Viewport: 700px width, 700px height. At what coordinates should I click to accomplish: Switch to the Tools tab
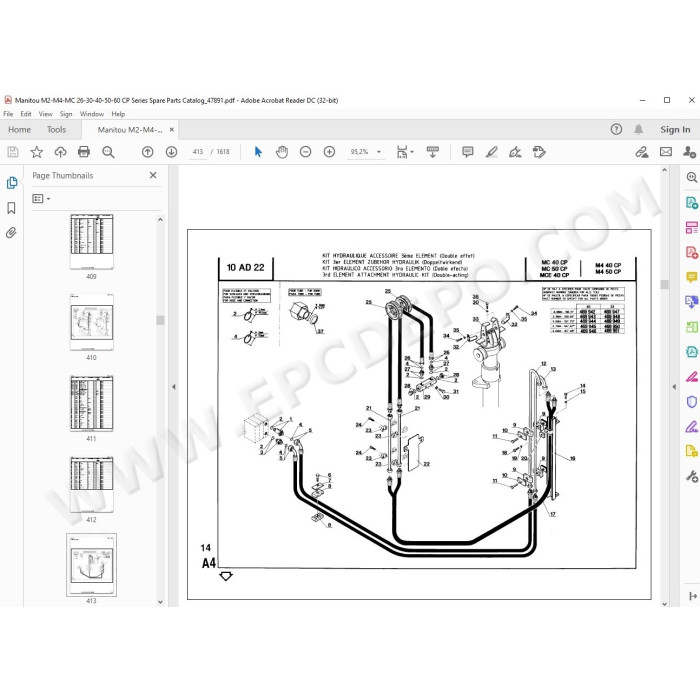click(56, 130)
